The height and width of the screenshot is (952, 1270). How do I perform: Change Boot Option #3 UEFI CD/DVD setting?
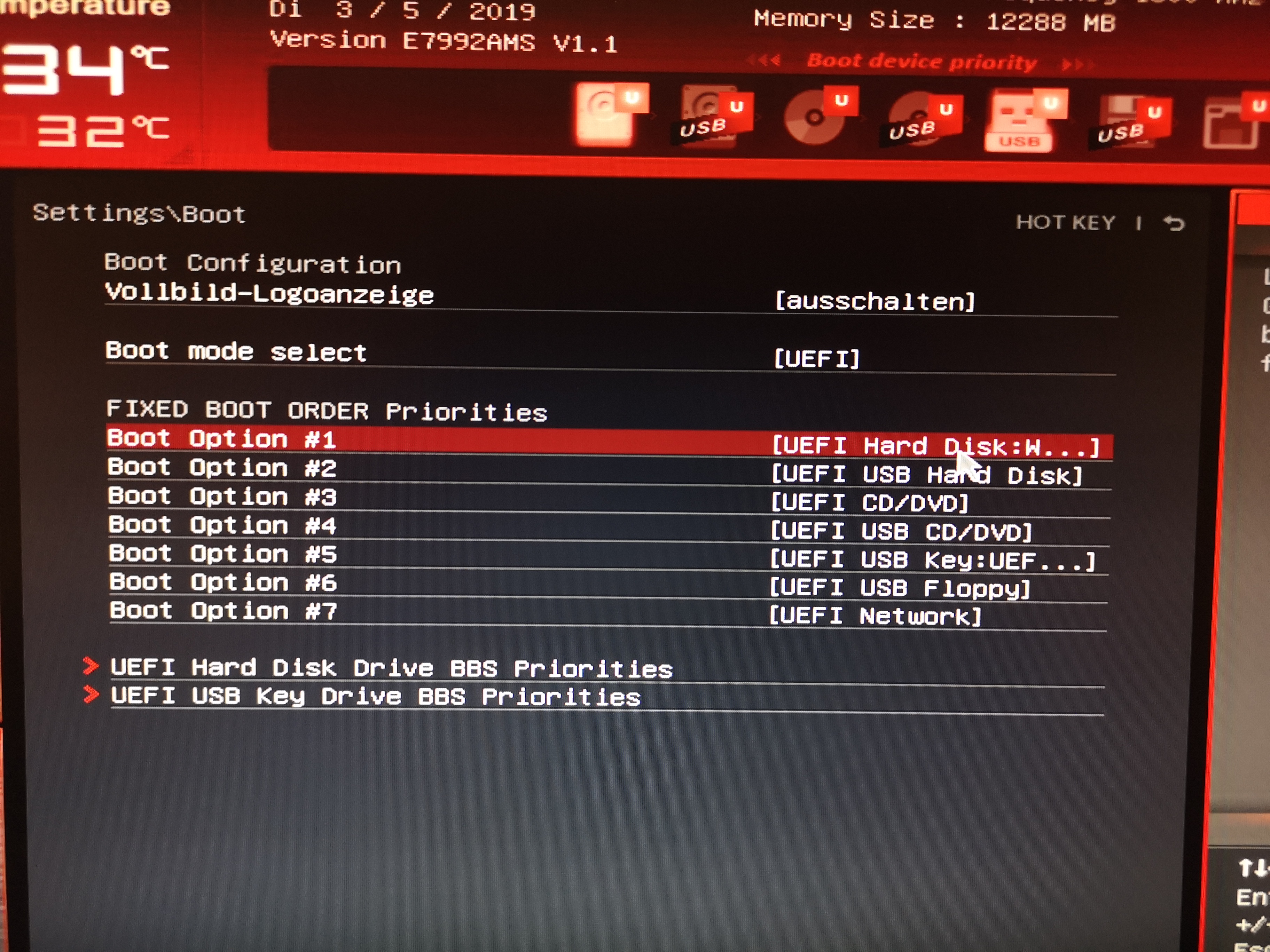869,503
